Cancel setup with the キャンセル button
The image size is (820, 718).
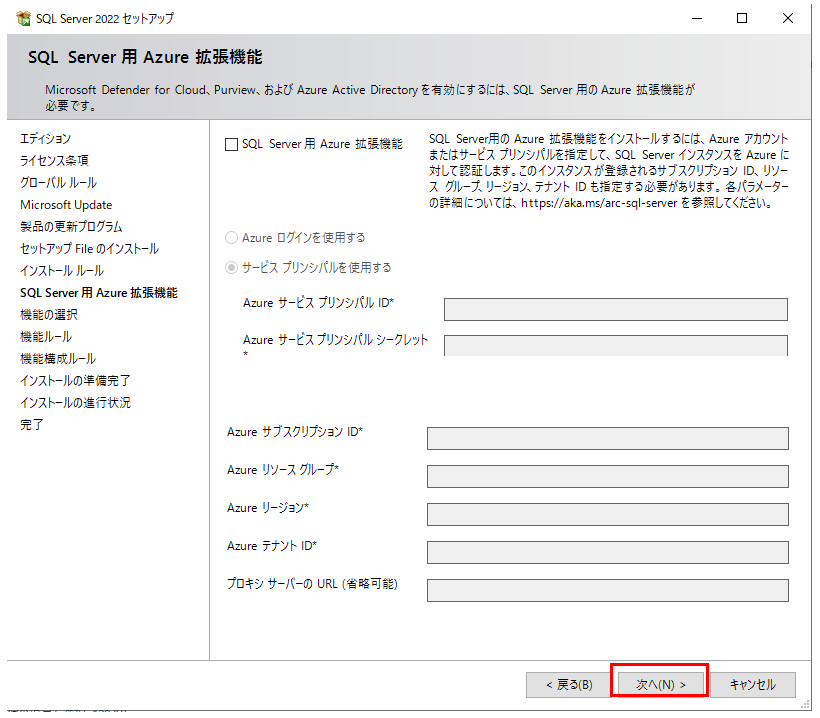click(752, 684)
